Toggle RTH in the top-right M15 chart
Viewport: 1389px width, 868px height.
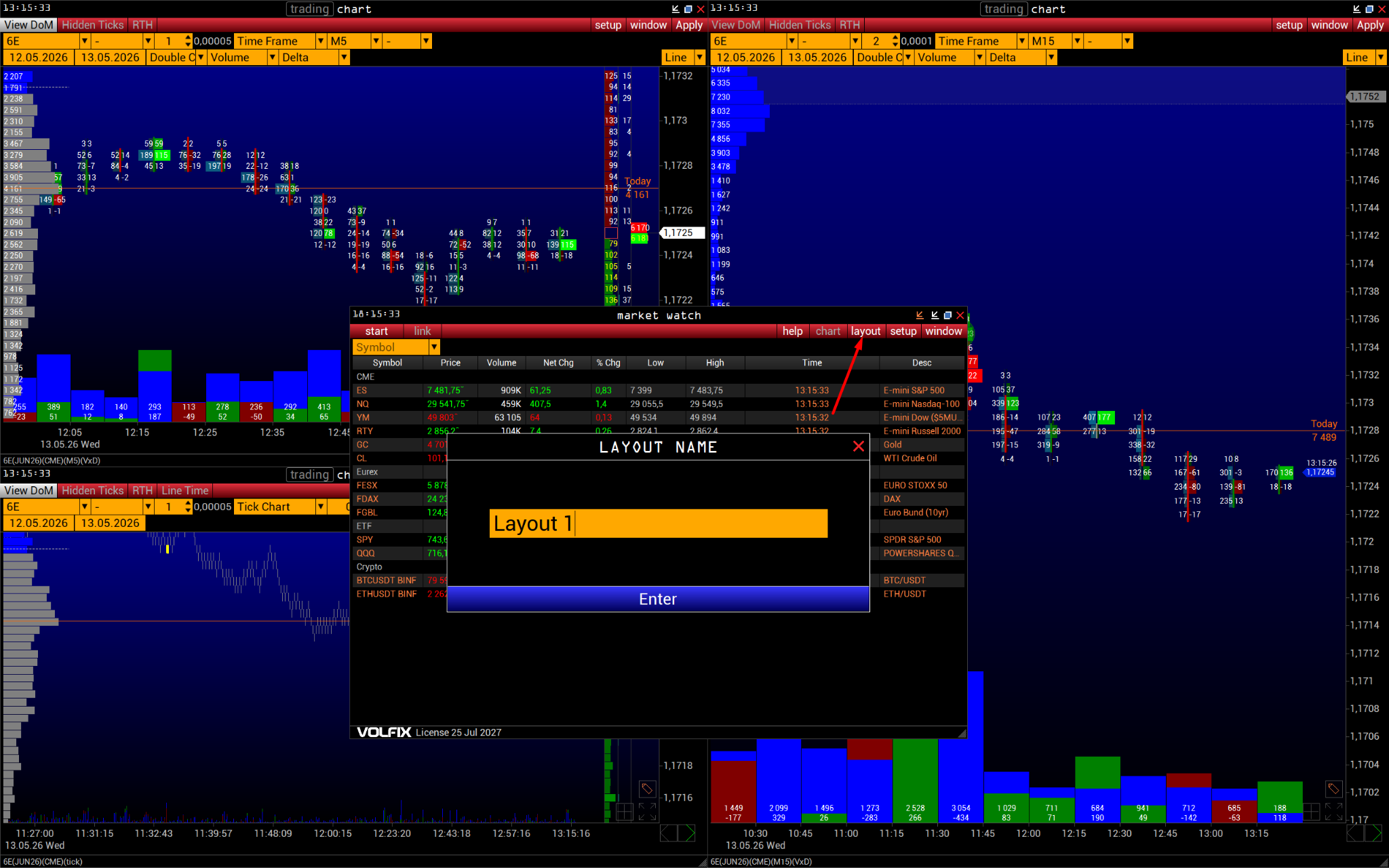[x=849, y=25]
